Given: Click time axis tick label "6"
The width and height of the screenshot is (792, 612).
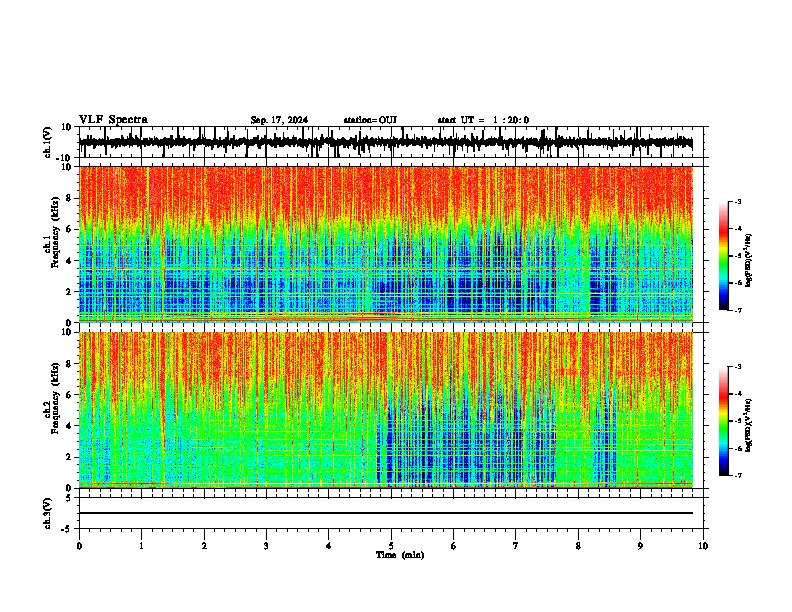Looking at the screenshot, I should [x=454, y=546].
